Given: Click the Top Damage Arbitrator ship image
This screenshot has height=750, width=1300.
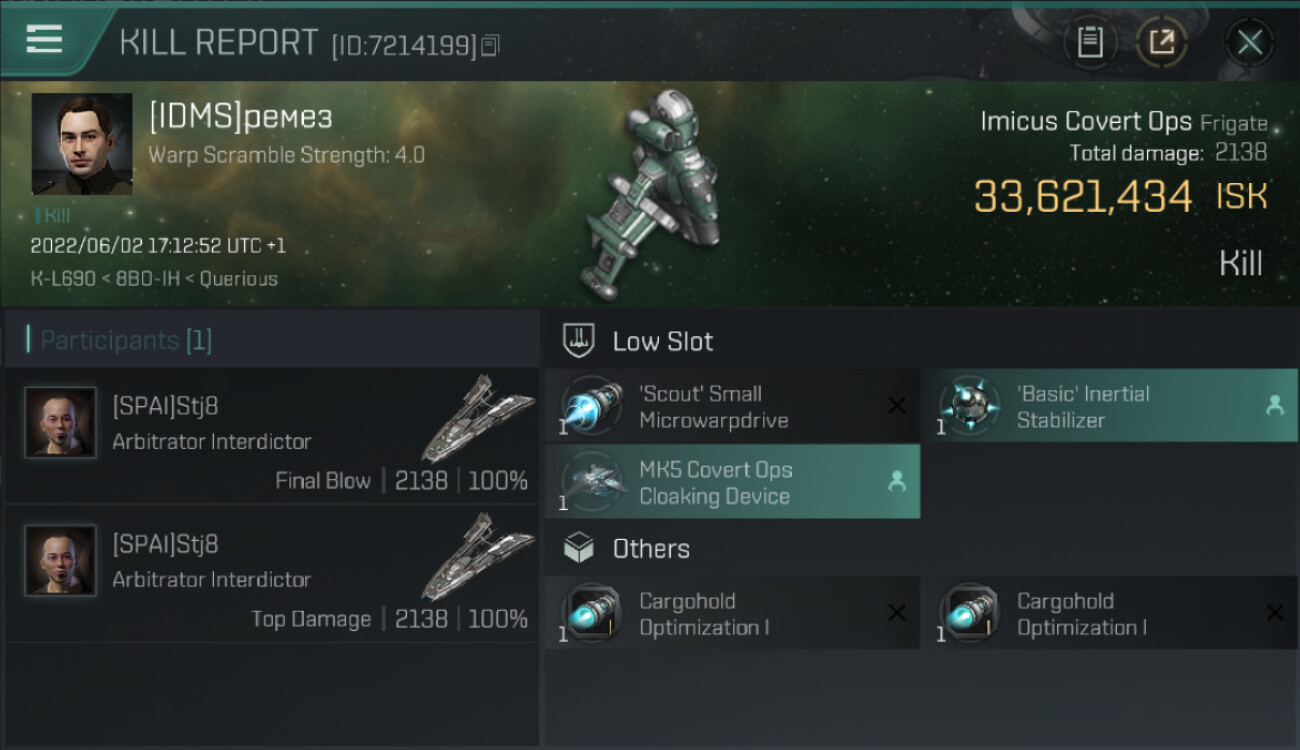Looking at the screenshot, I should pyautogui.click(x=477, y=558).
